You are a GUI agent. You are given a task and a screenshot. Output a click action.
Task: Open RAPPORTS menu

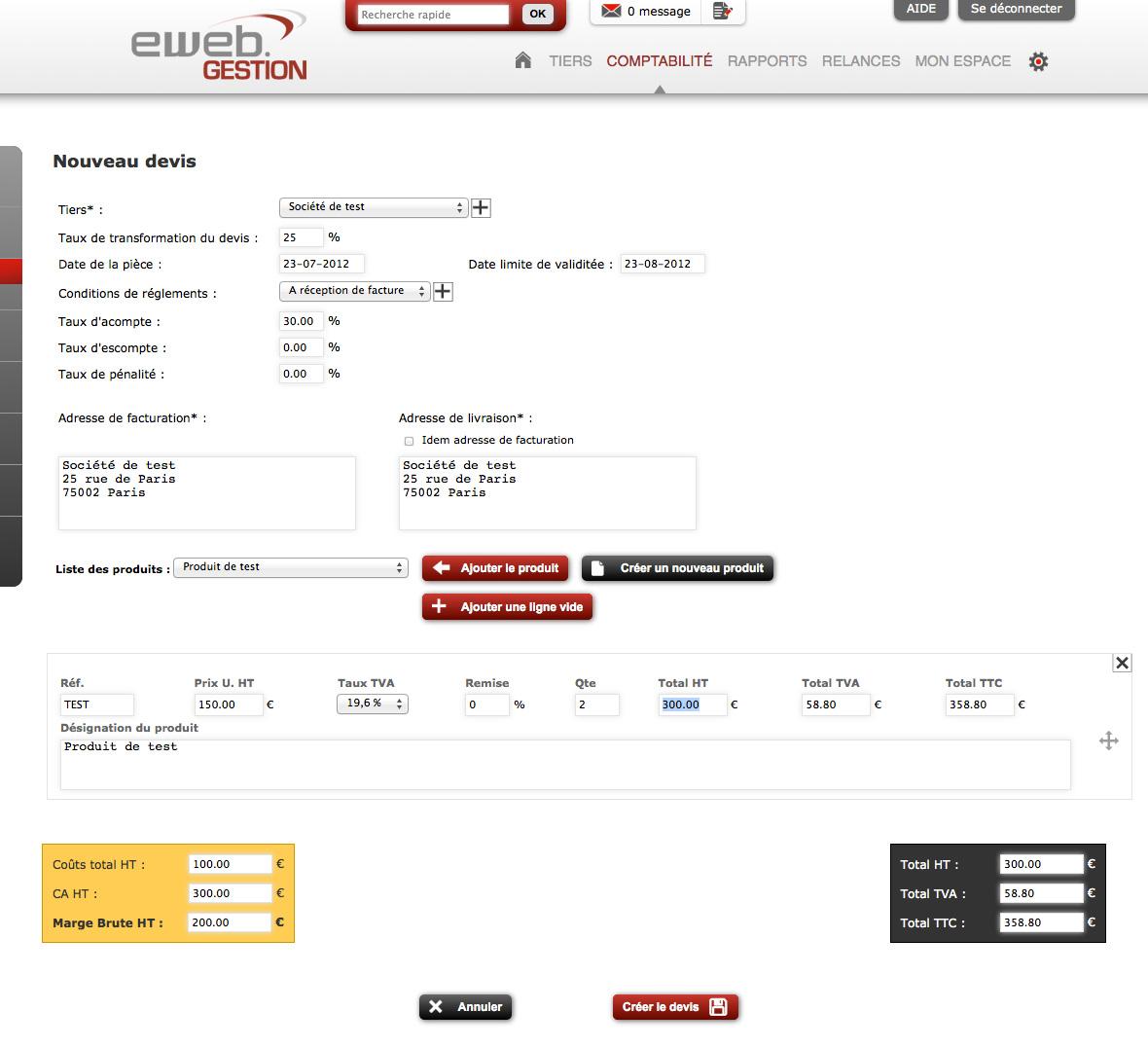click(767, 60)
